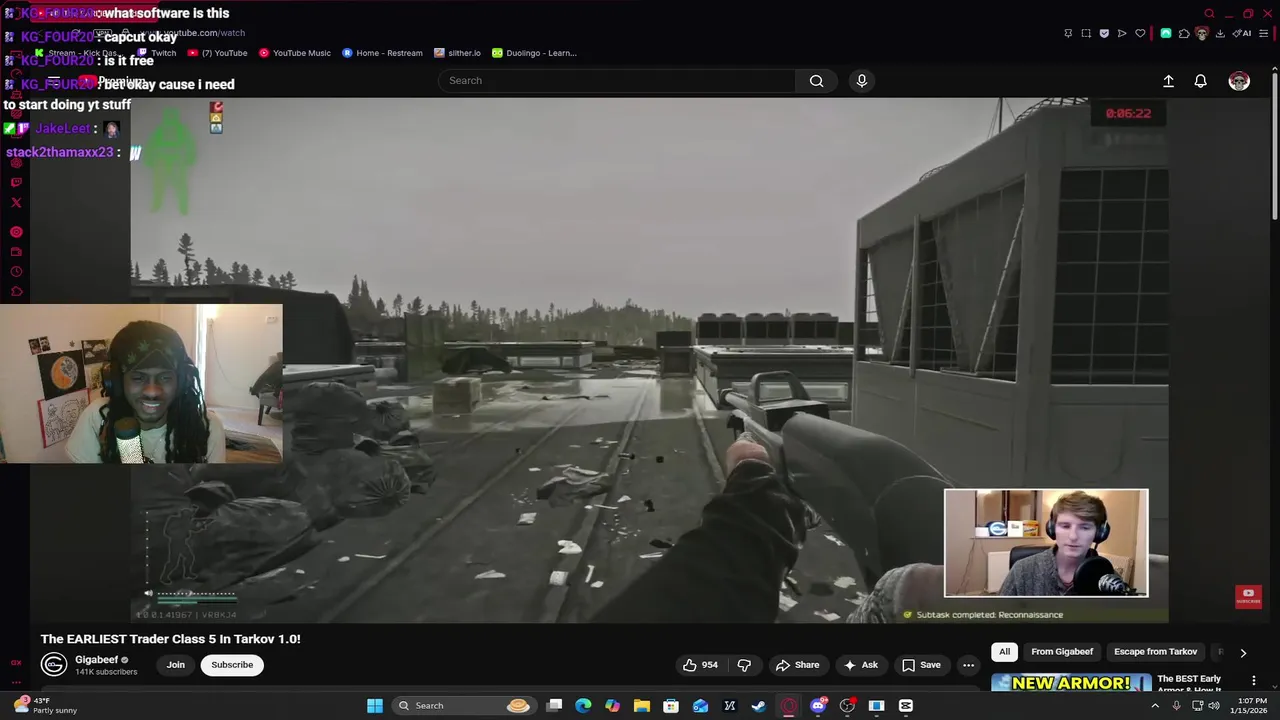Image resolution: width=1280 pixels, height=720 pixels.
Task: Open File Explorer from the taskbar
Action: 642,706
